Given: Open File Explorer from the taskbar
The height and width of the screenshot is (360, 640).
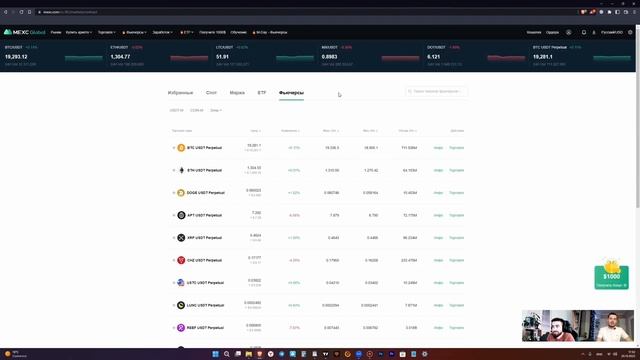Looking at the screenshot, I should click(249, 354).
